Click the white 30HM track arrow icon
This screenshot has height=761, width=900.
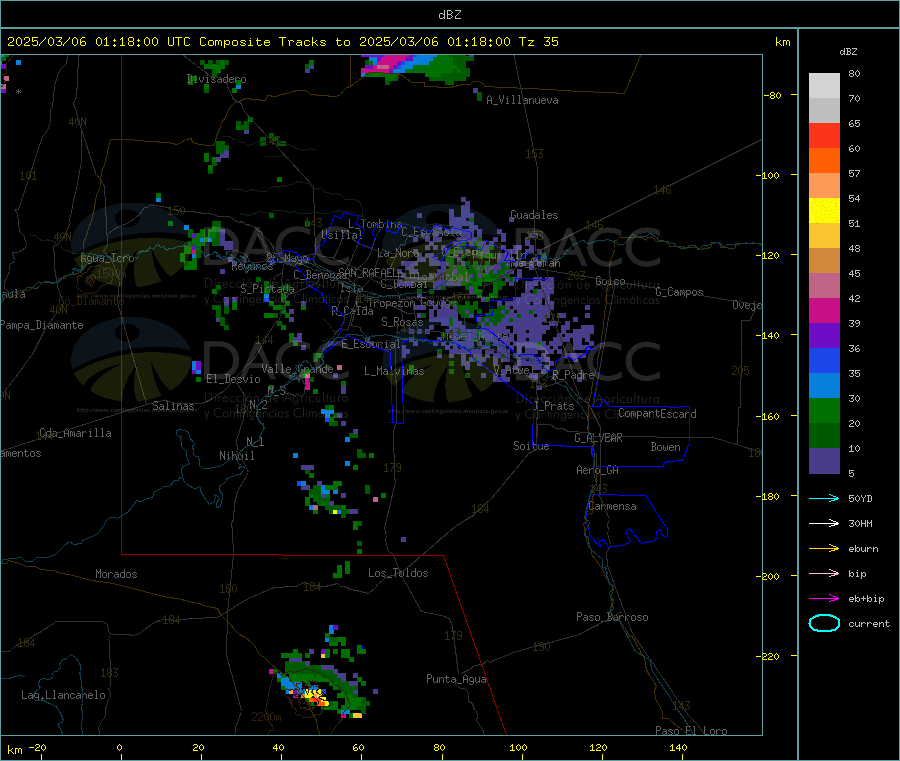coord(824,523)
